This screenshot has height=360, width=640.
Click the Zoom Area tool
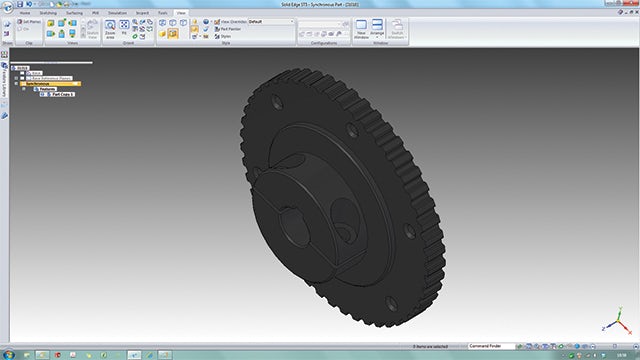(x=110, y=29)
